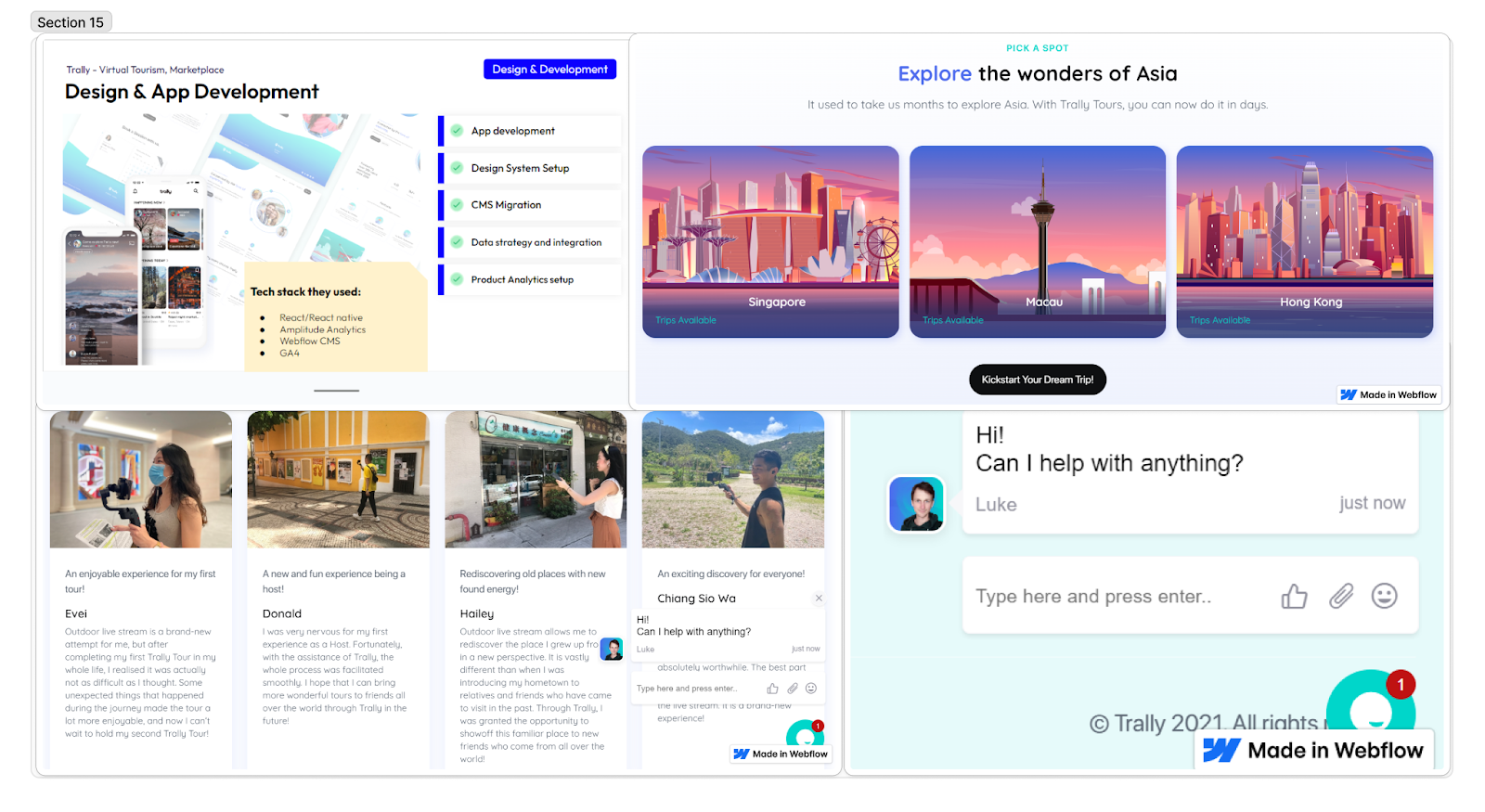Close the small chat popup with the X
Screen dimensions: 1485x812
(x=819, y=599)
